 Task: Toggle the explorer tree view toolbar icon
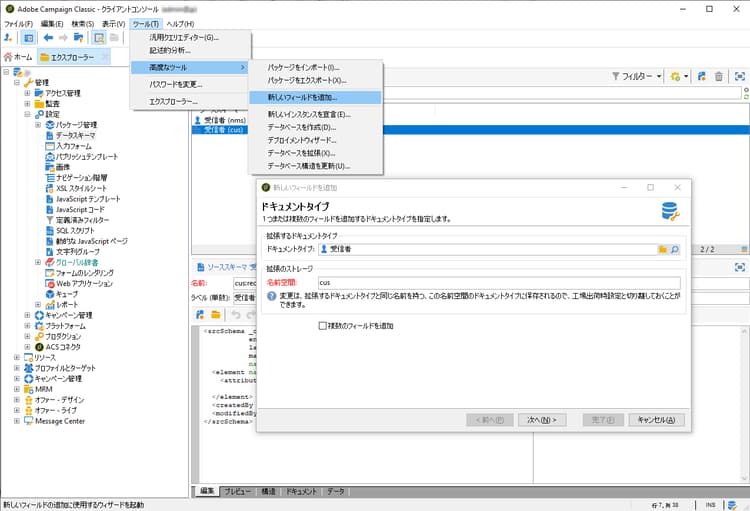tap(28, 37)
